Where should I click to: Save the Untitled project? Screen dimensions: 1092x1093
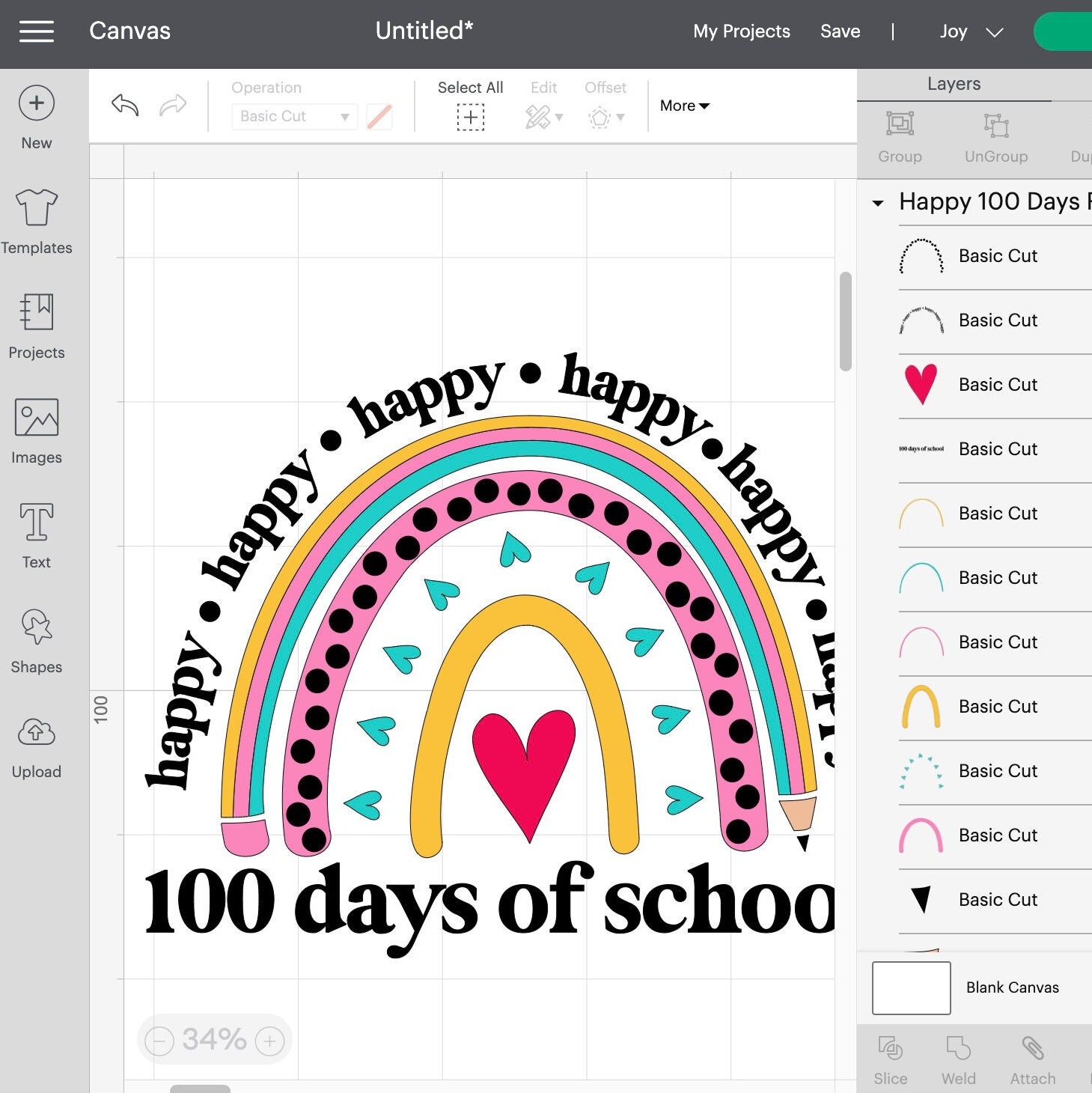coord(840,31)
